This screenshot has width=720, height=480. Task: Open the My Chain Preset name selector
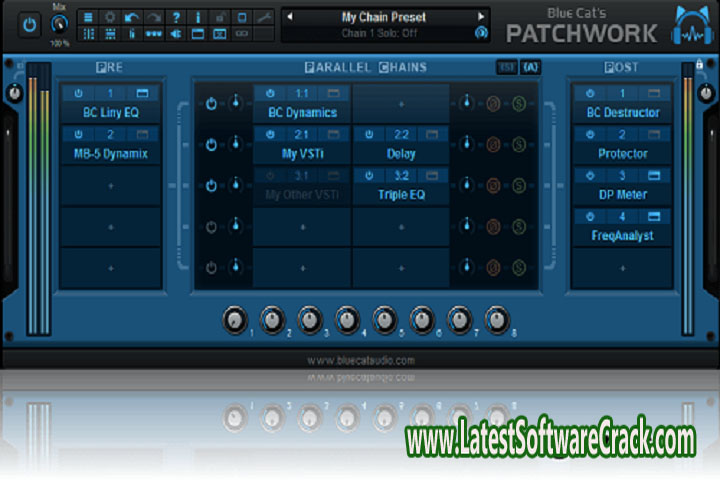(x=385, y=17)
